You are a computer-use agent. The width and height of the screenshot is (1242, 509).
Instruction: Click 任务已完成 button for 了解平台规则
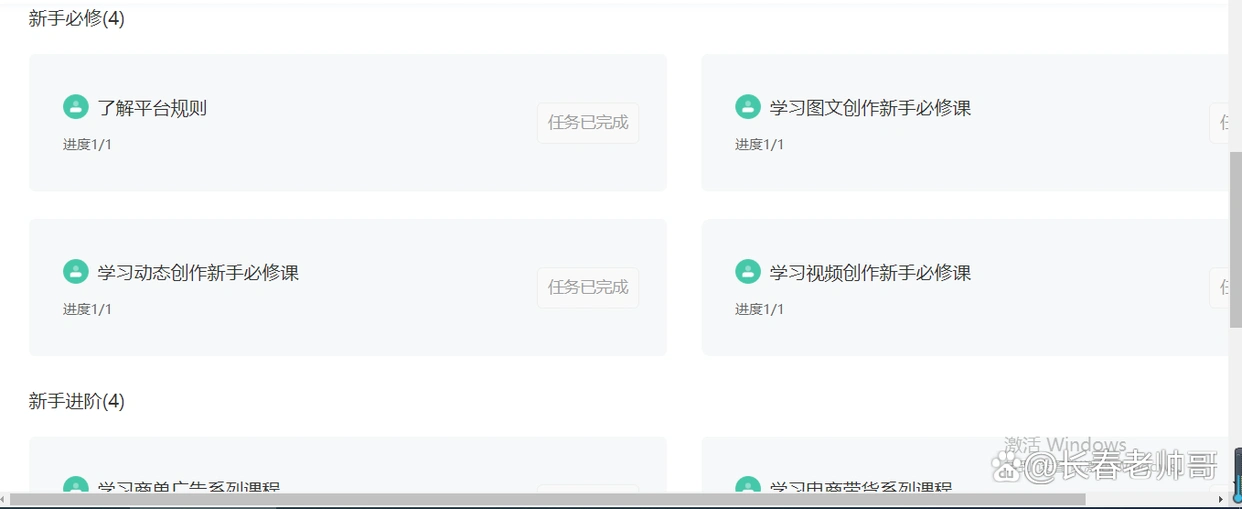[x=588, y=122]
